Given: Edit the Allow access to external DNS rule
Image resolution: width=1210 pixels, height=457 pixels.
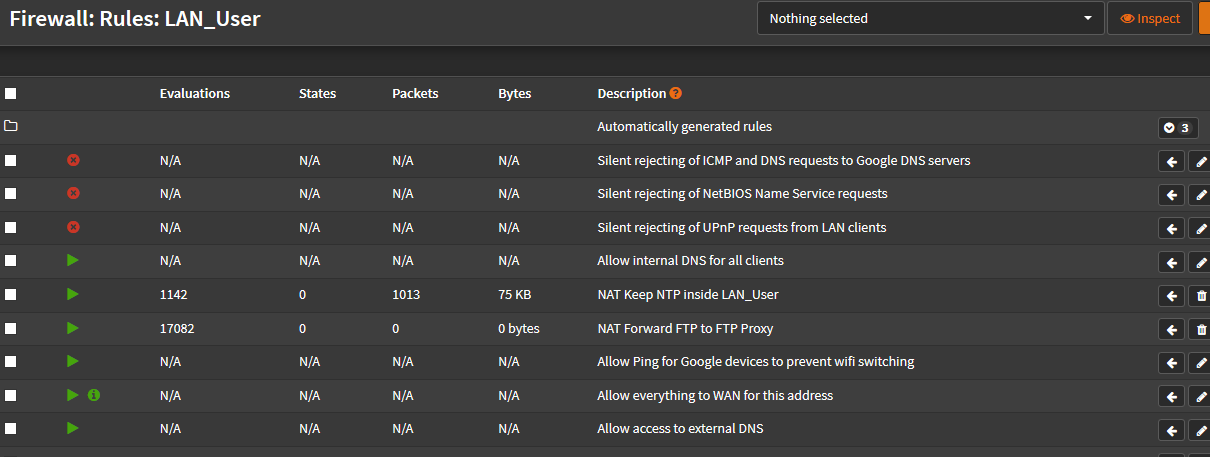Looking at the screenshot, I should (1201, 430).
